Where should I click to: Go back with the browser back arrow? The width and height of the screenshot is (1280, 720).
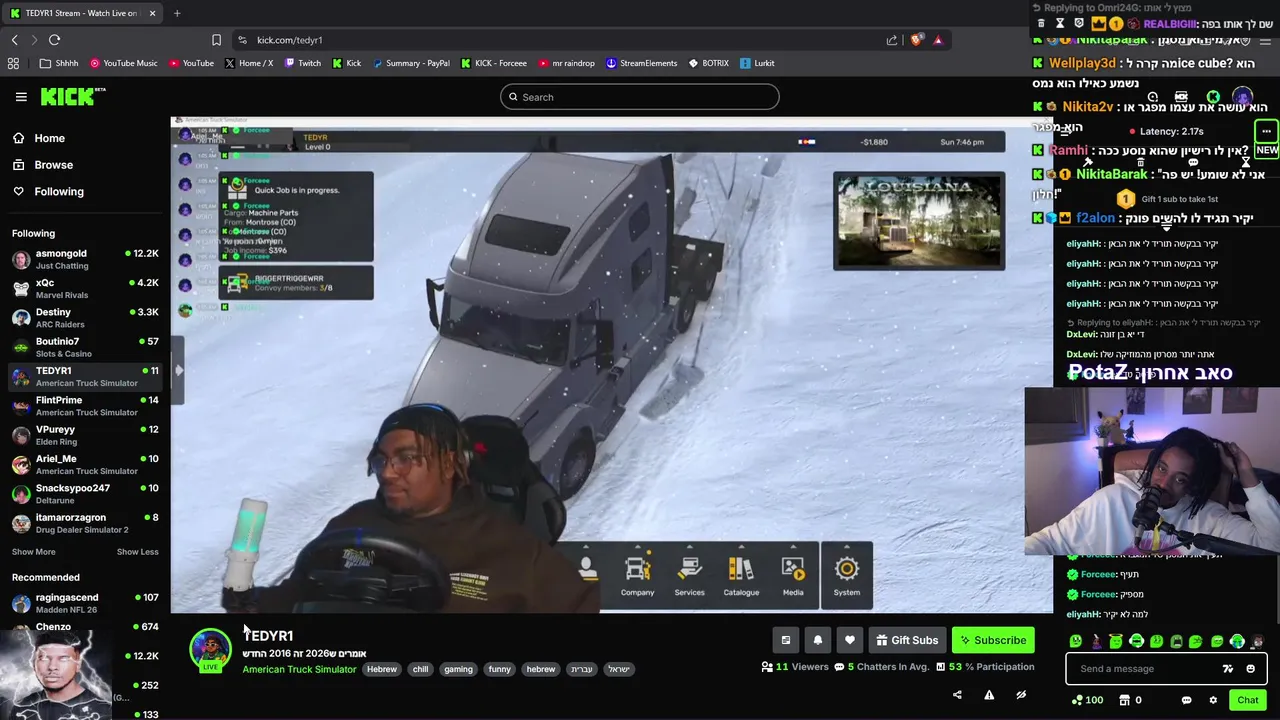pyautogui.click(x=14, y=40)
